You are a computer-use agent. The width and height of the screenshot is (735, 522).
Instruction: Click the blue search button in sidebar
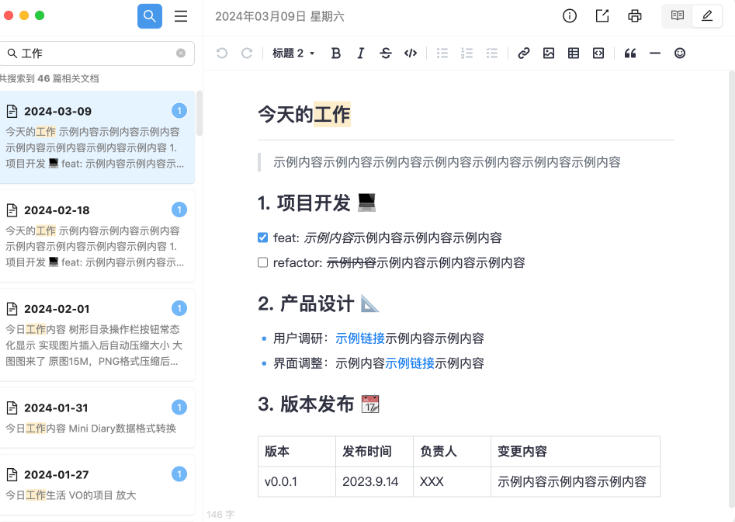point(150,16)
